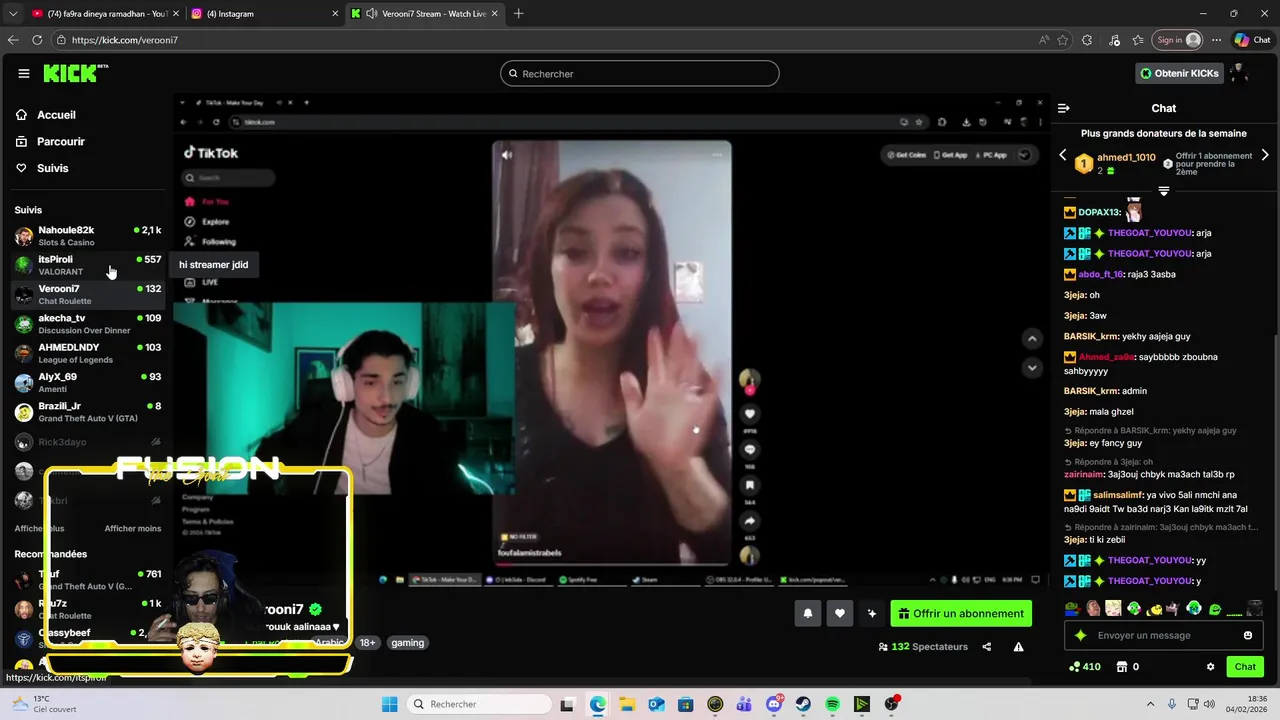Click the green sparkle icon in chat input

[1080, 635]
